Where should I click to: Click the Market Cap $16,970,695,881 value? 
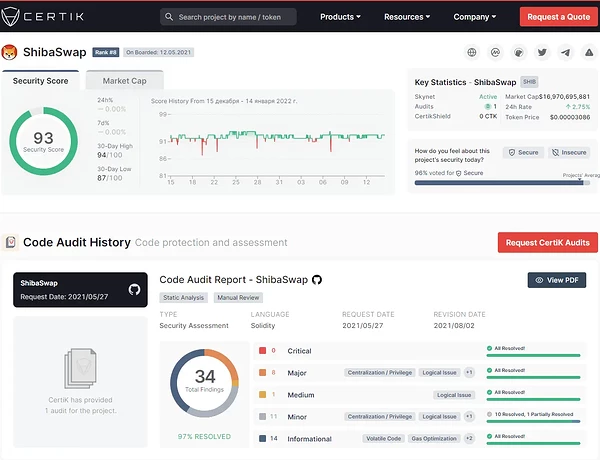564,96
